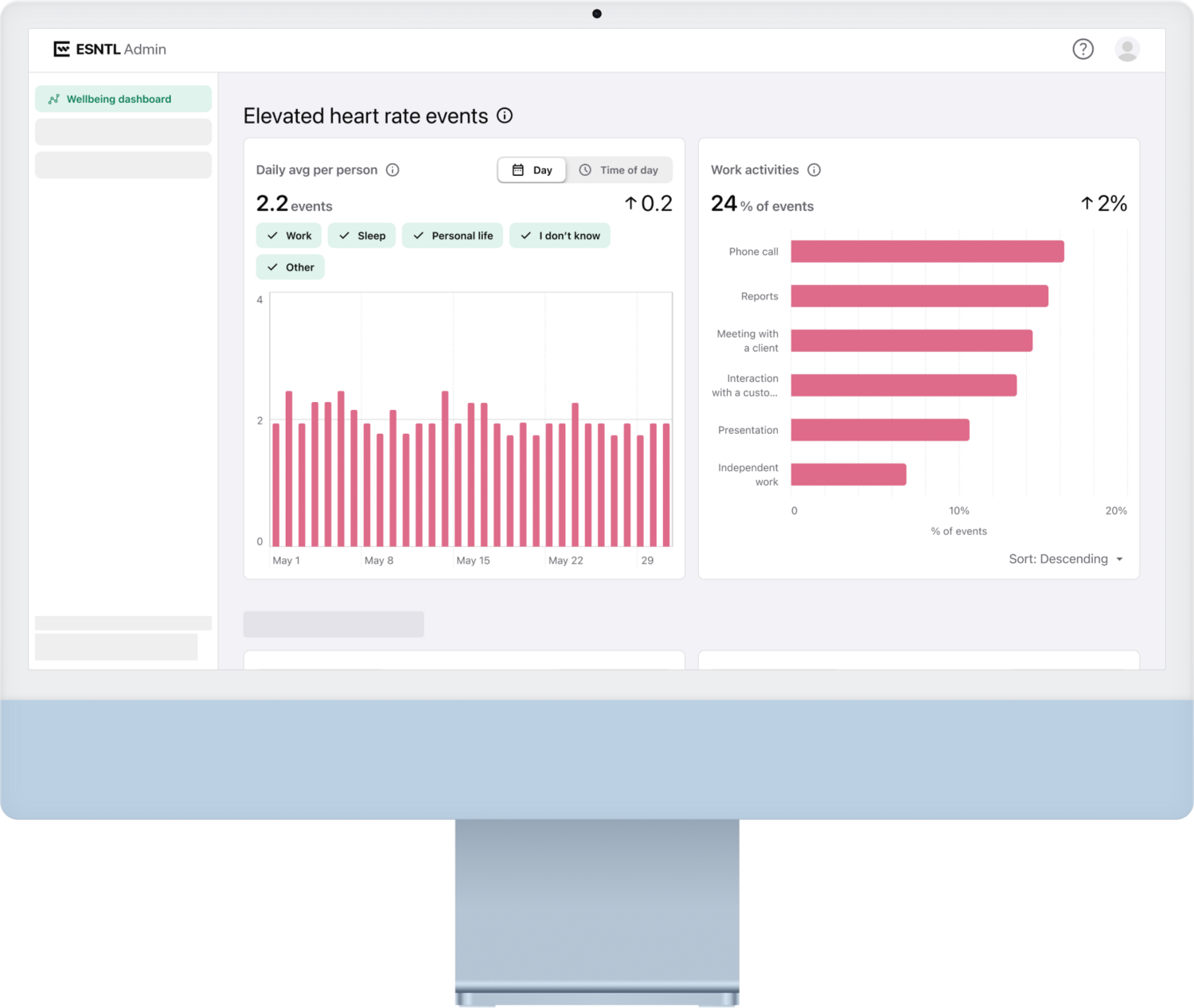Click the ESNTL Admin logo
Viewport: 1194px width, 1008px height.
[110, 49]
